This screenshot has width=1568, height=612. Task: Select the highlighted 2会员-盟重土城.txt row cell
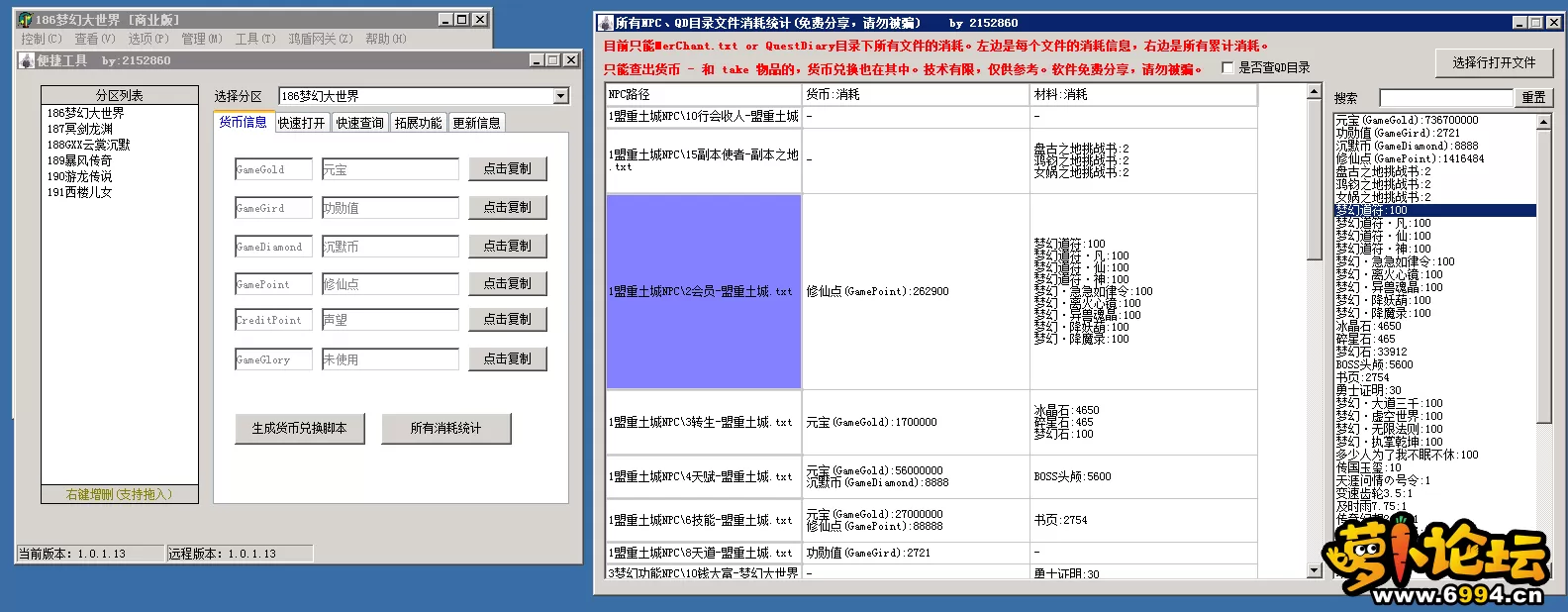(x=704, y=291)
